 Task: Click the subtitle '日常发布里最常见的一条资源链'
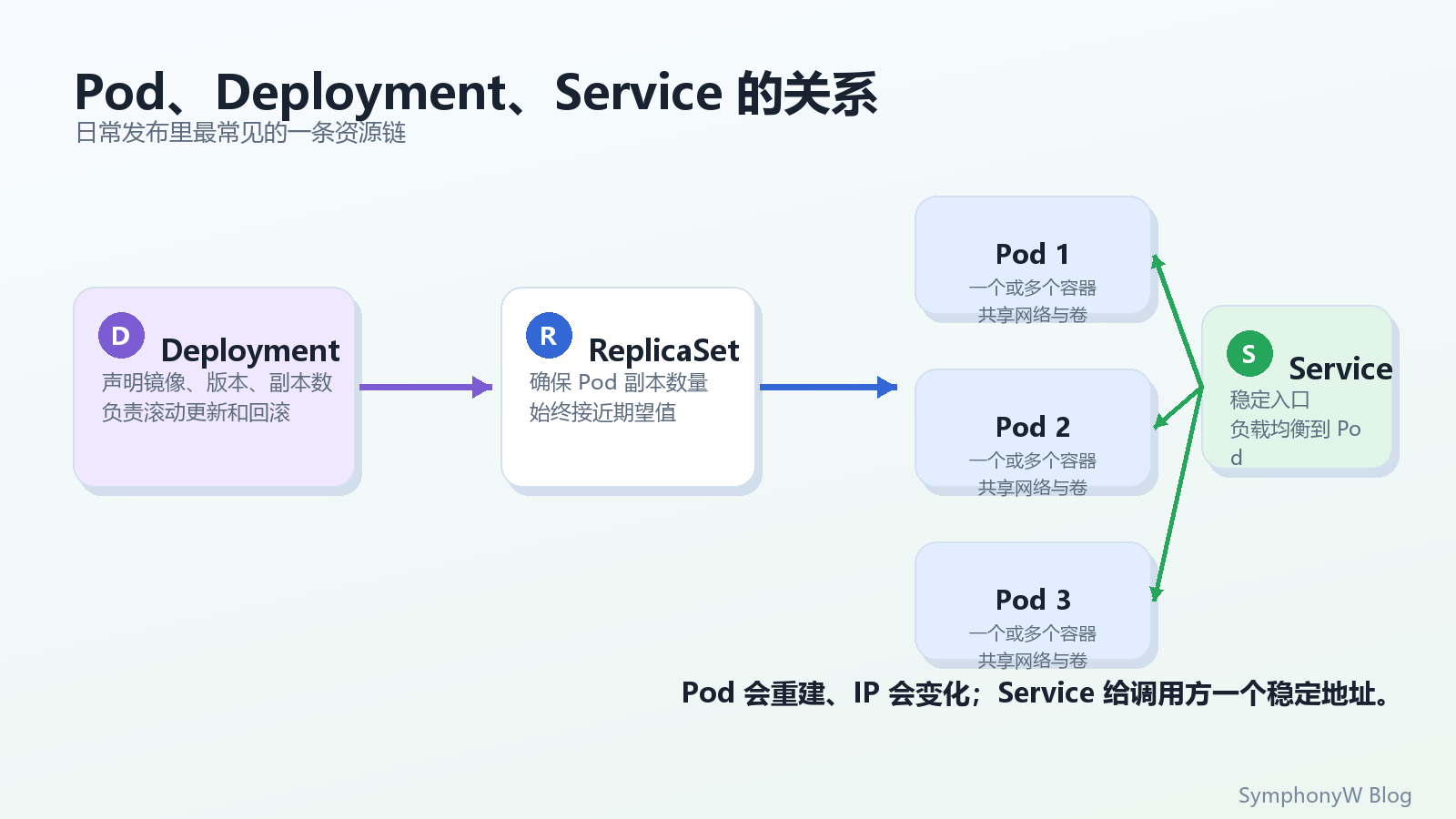(240, 133)
